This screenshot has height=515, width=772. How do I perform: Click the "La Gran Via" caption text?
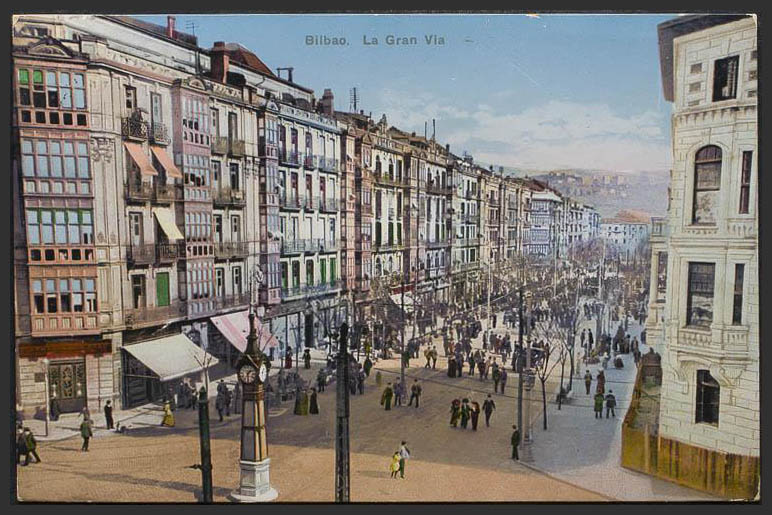point(403,40)
